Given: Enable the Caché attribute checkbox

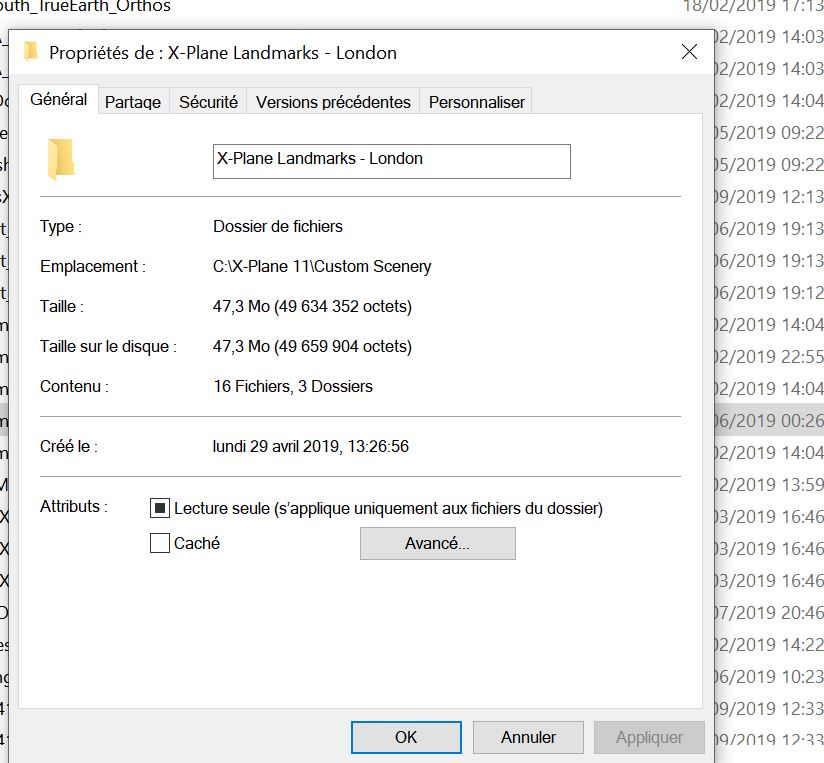Looking at the screenshot, I should coord(160,543).
